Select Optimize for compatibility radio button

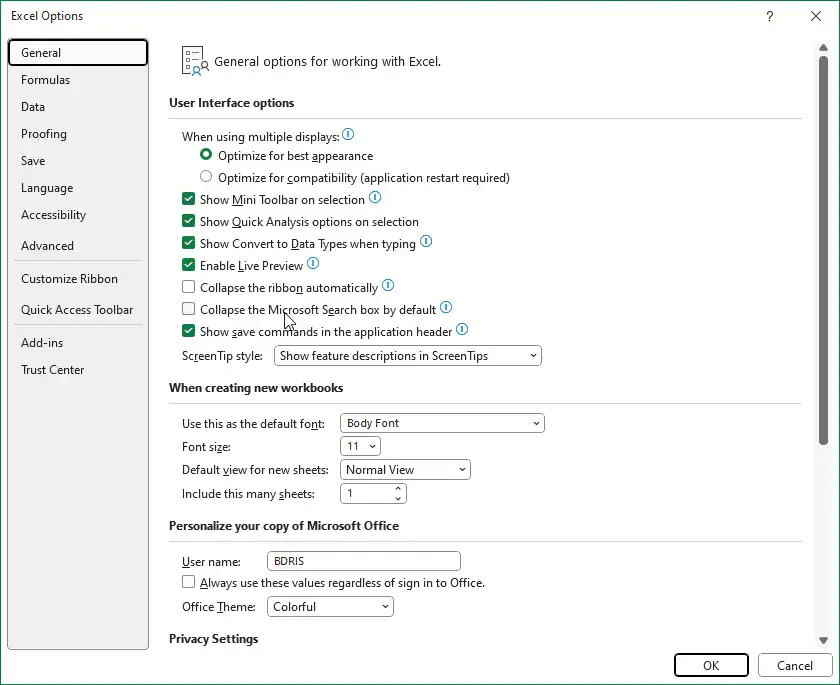pyautogui.click(x=206, y=178)
